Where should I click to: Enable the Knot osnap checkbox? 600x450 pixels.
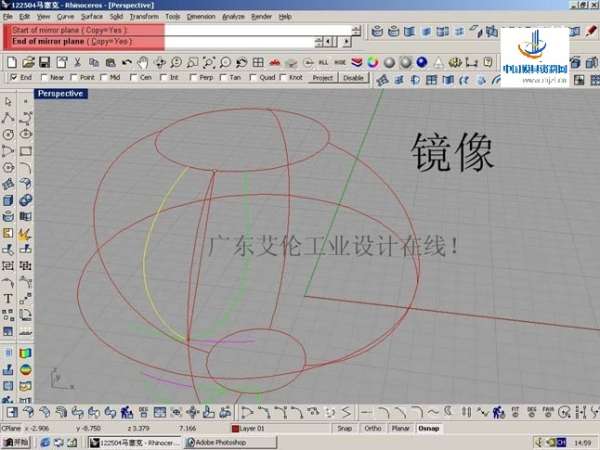282,77
